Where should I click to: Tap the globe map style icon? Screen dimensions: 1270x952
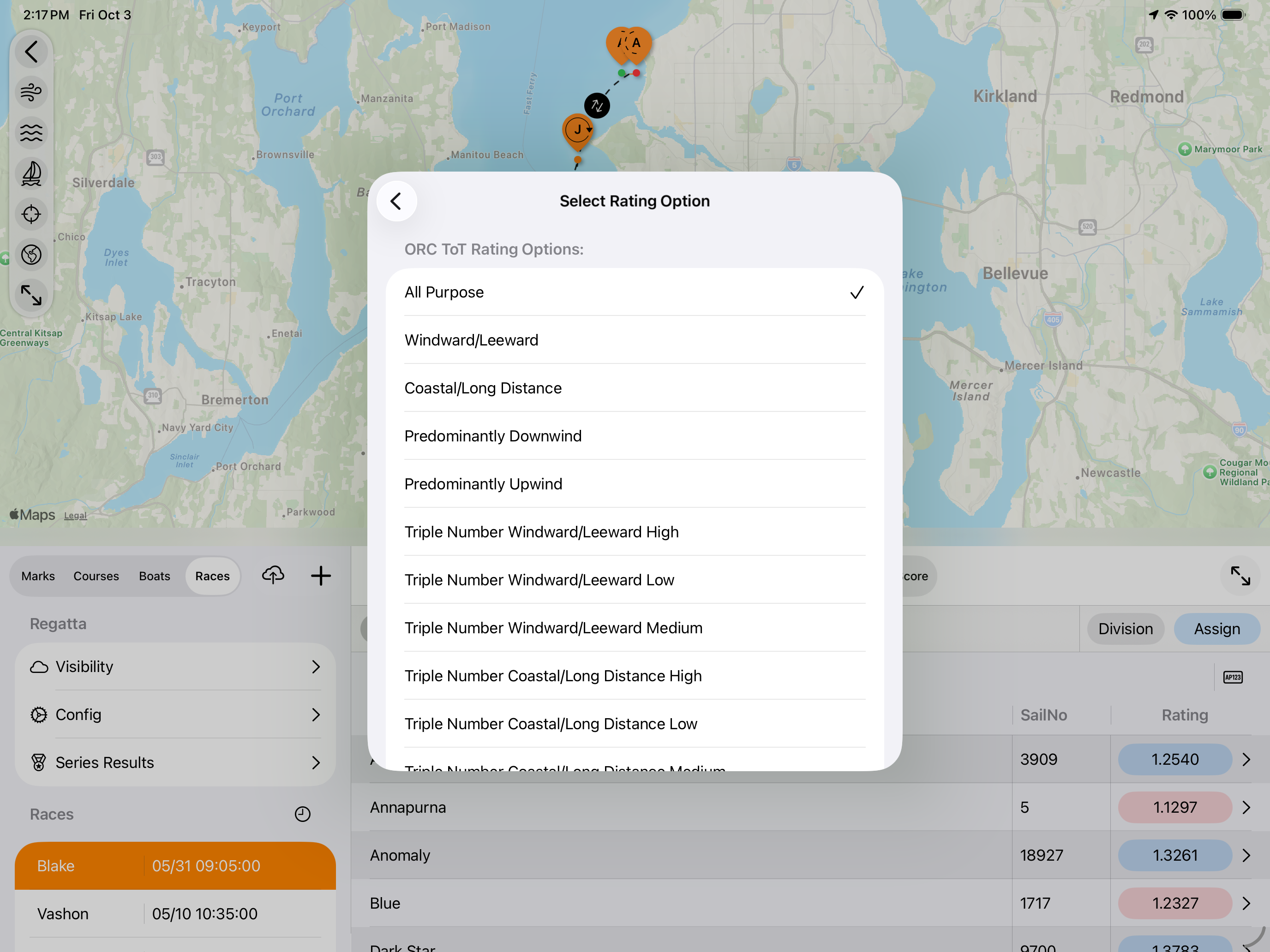tap(31, 255)
